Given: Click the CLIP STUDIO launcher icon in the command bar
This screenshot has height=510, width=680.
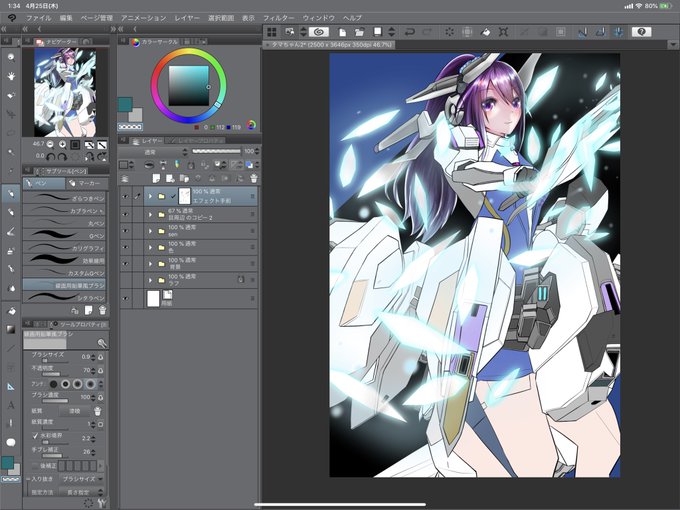Looking at the screenshot, I should point(320,32).
